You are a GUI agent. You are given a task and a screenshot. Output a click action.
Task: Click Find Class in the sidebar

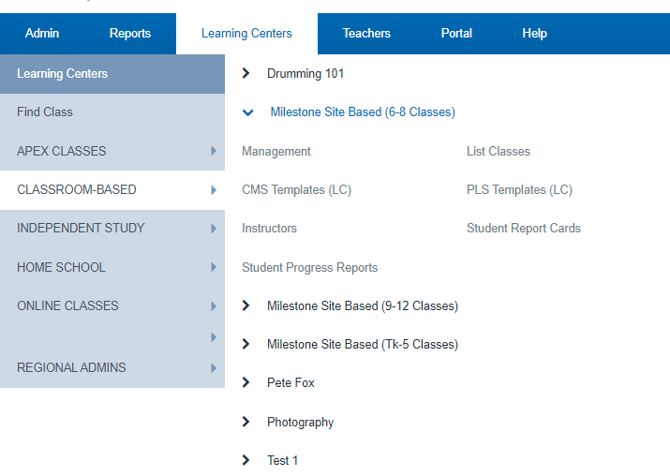pyautogui.click(x=45, y=112)
